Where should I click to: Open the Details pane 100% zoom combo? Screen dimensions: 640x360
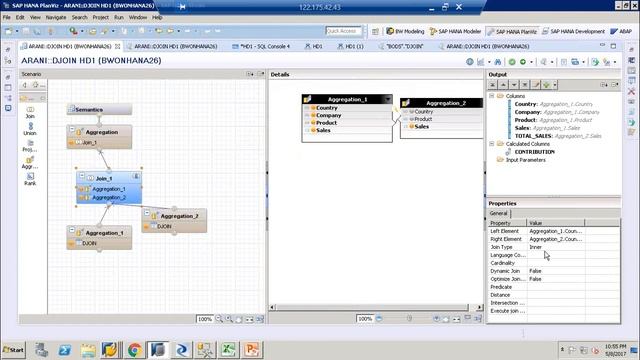pos(364,319)
